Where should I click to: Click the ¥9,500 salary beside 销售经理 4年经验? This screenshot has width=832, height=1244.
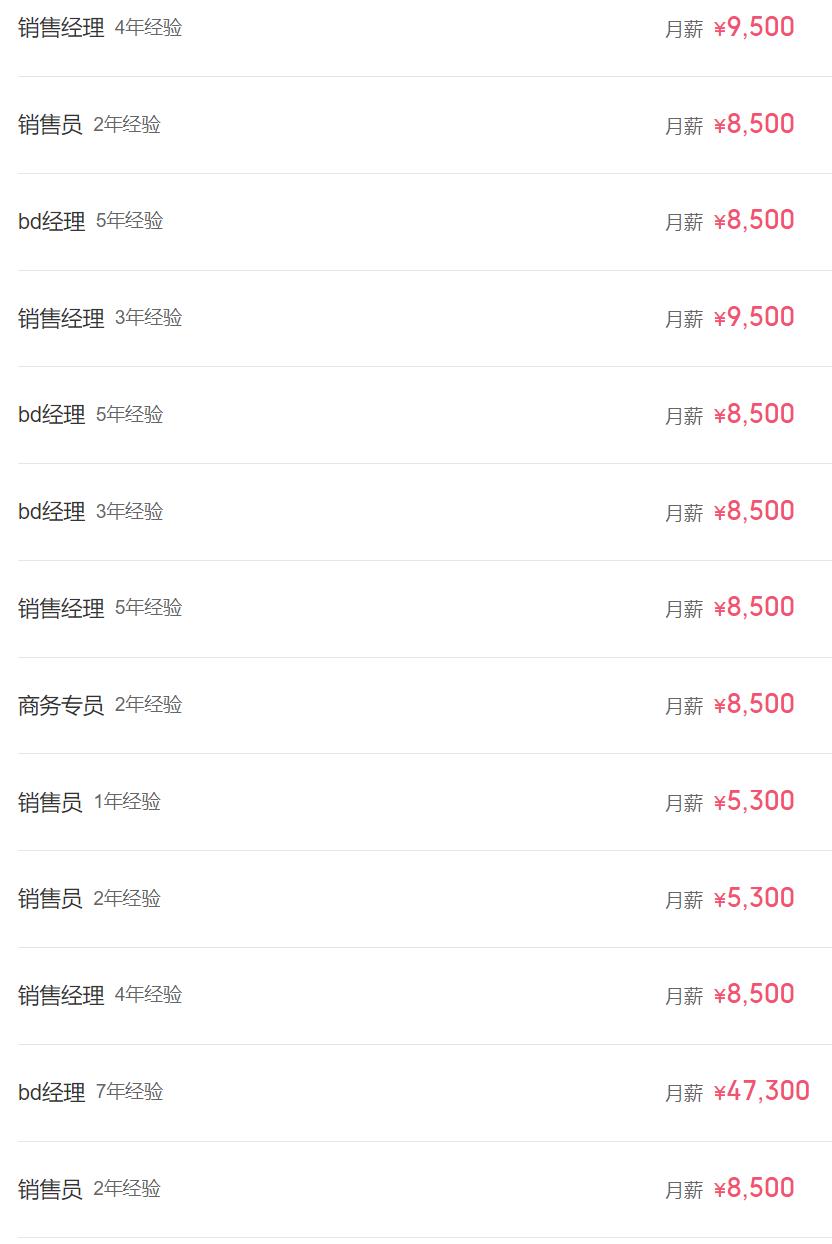[x=754, y=28]
